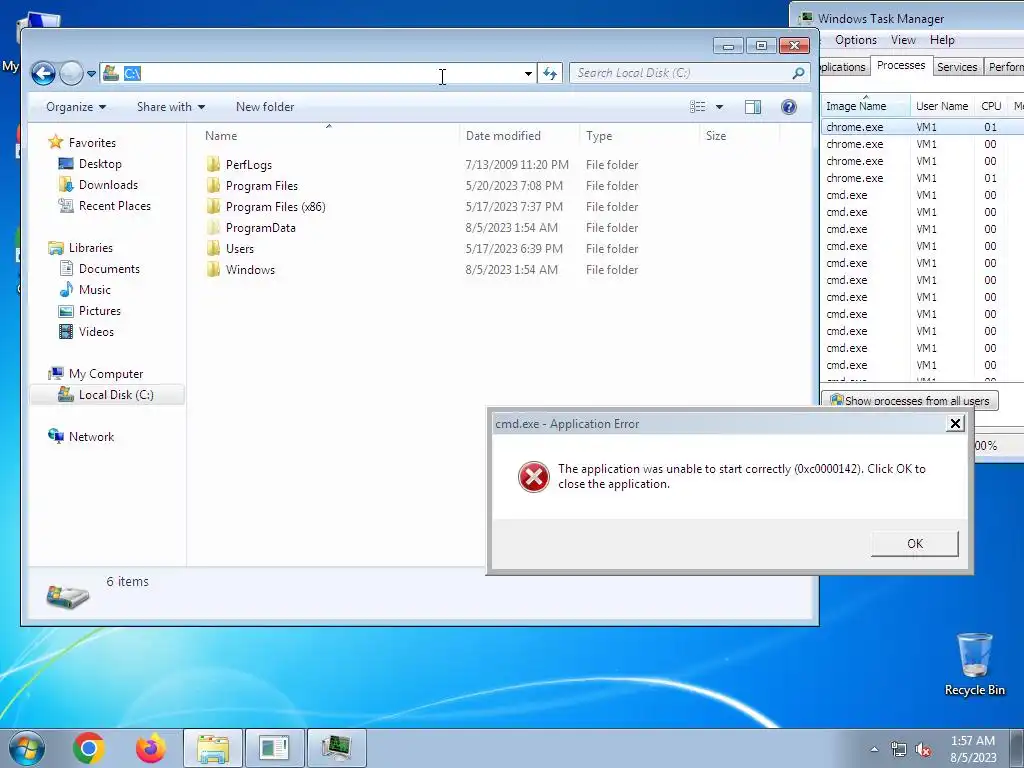Toggle the preview pane
This screenshot has height=768, width=1024.
(753, 106)
